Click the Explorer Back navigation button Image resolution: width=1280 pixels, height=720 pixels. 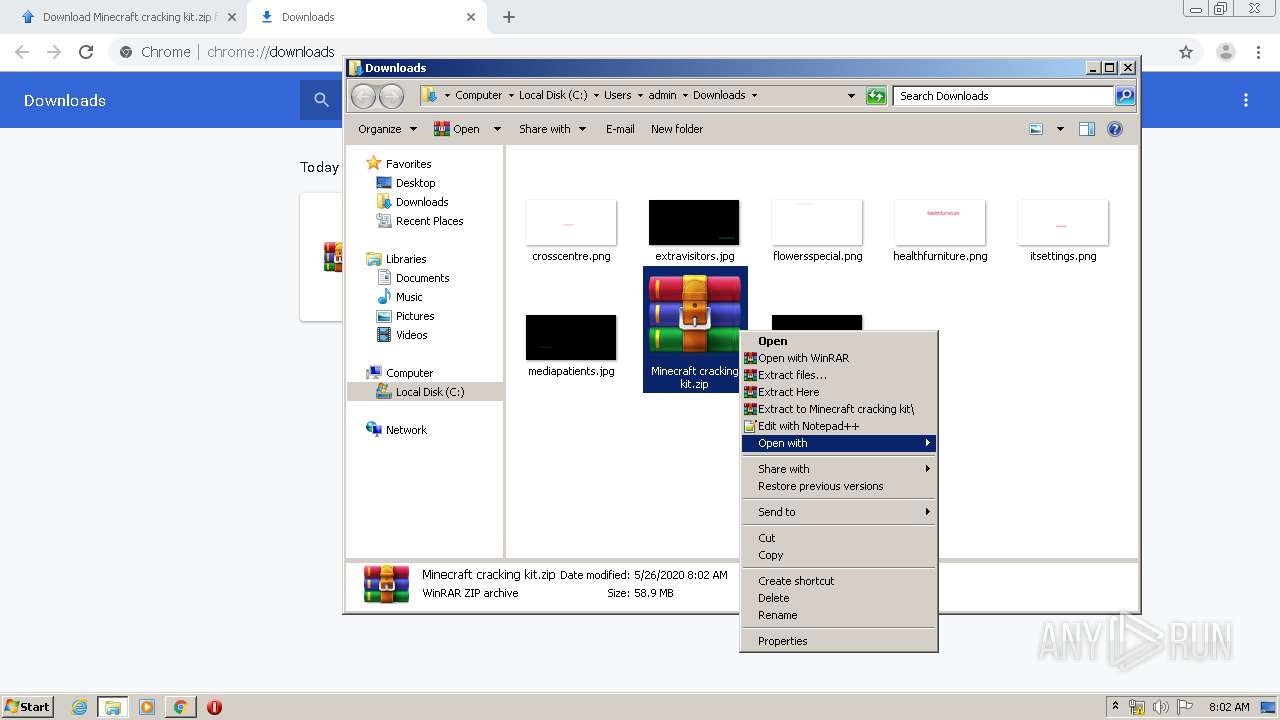pos(363,96)
